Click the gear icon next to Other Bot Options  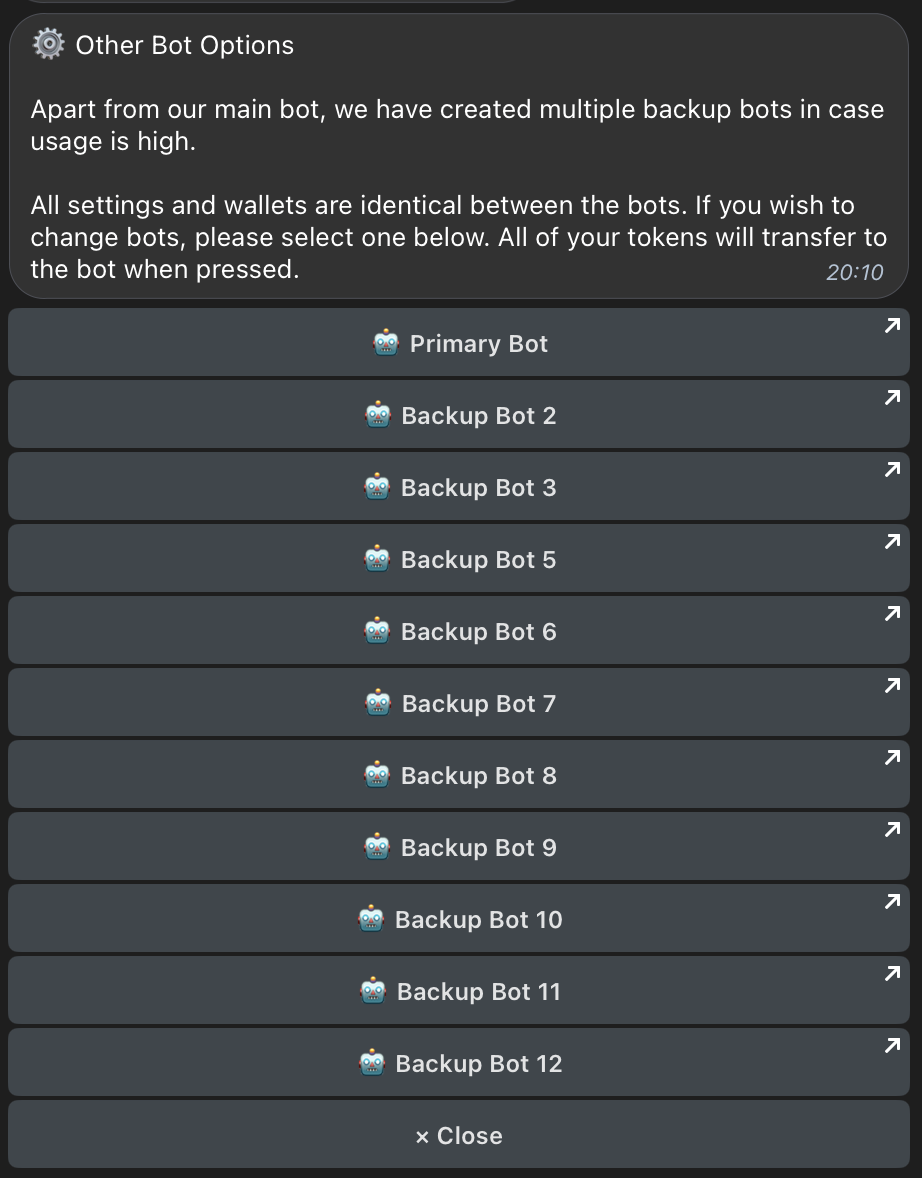(48, 45)
